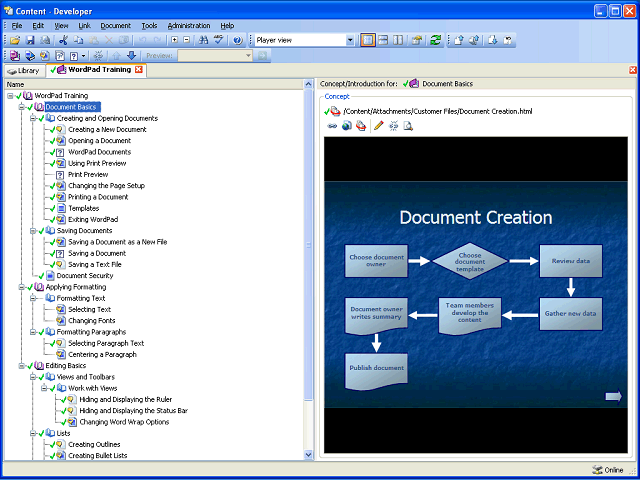Click the Find binoculars icon

[x=203, y=40]
